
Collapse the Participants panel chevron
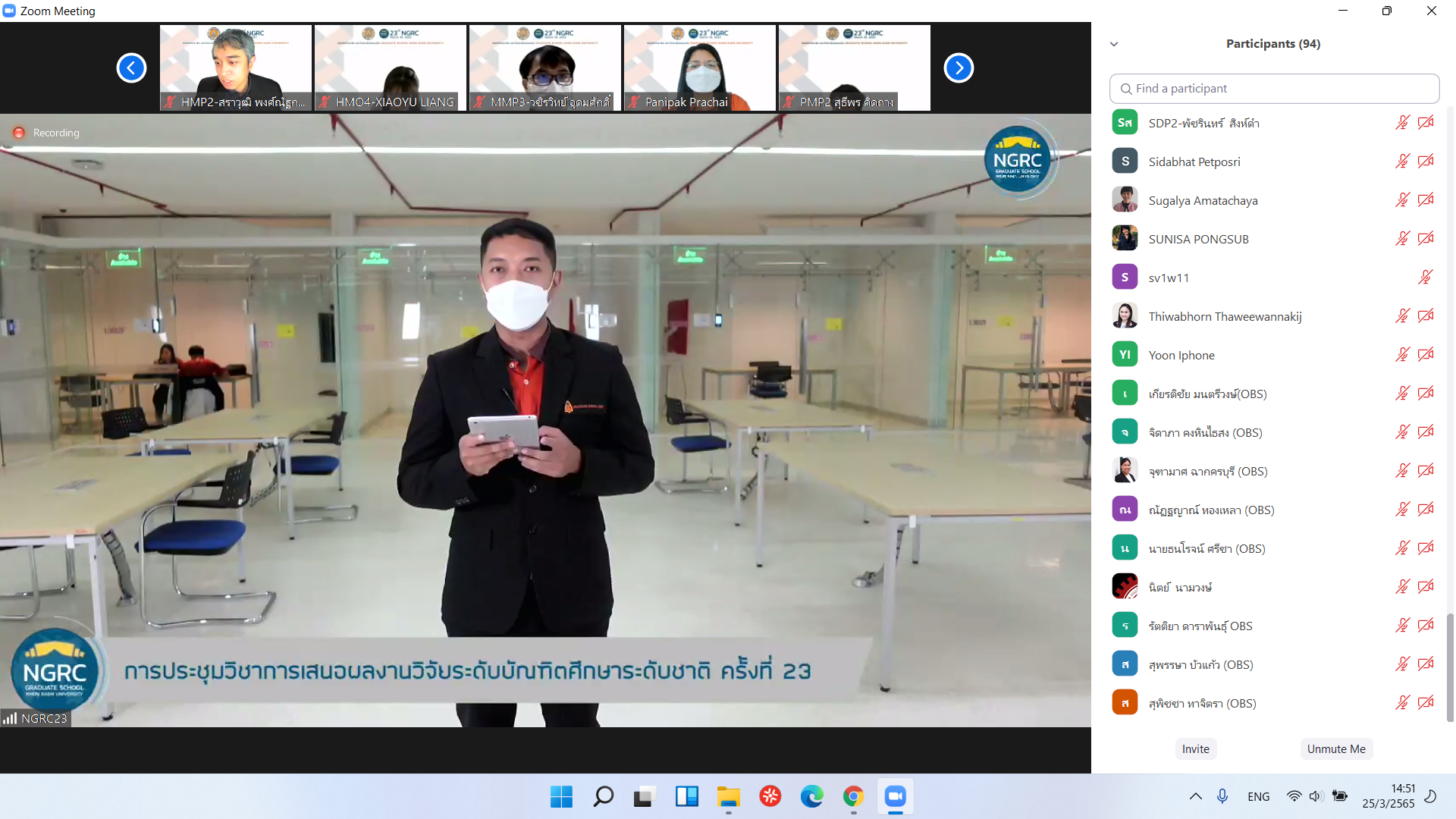pos(1114,44)
